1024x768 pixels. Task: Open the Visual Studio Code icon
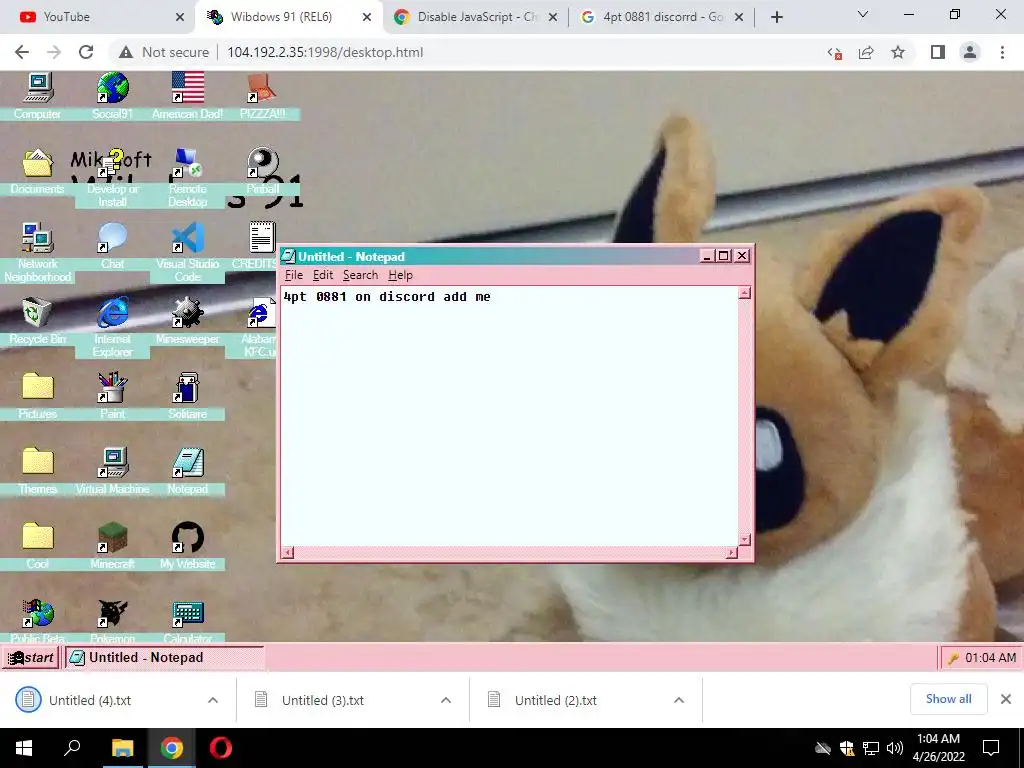[x=188, y=238]
